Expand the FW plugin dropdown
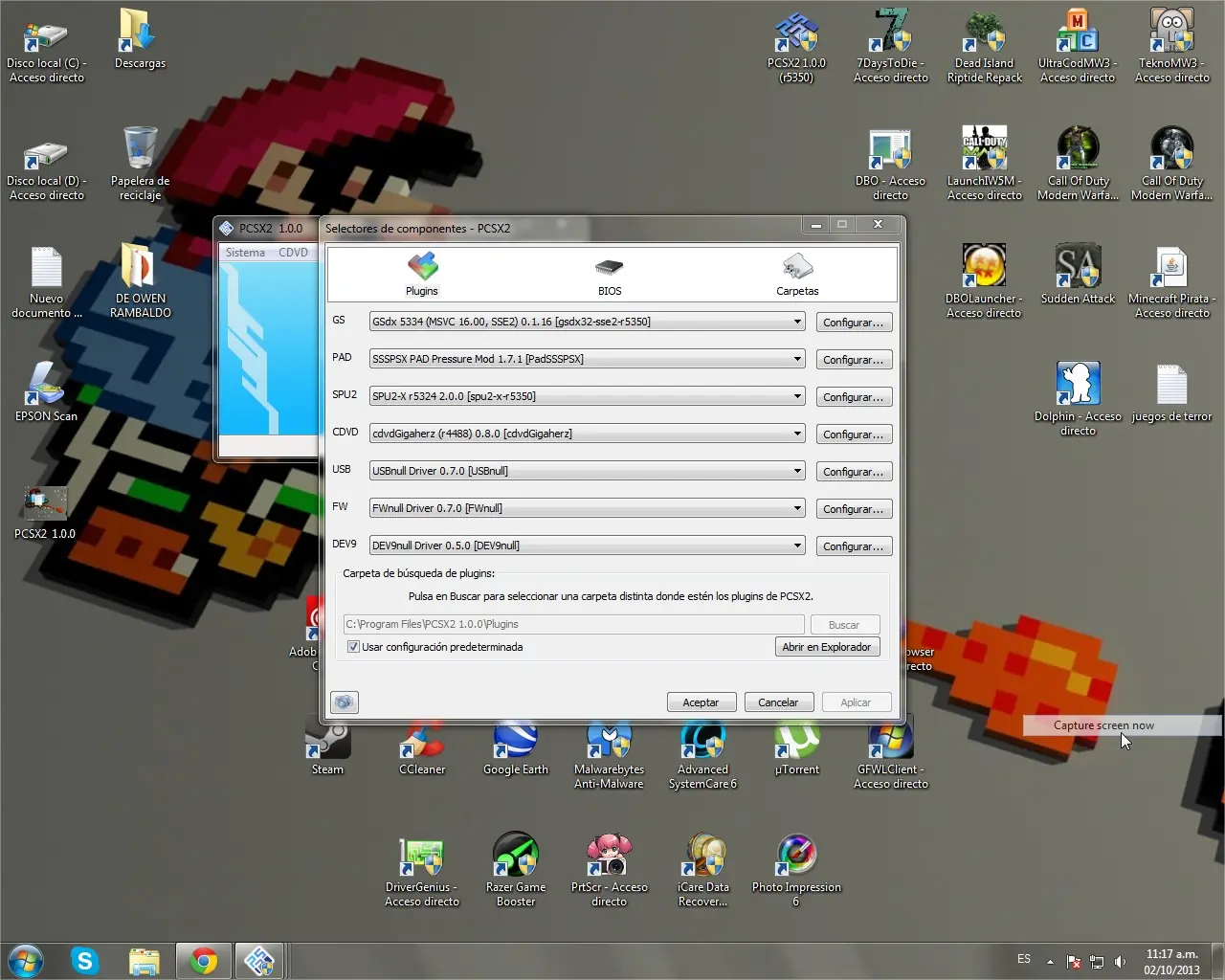1225x980 pixels. point(587,508)
